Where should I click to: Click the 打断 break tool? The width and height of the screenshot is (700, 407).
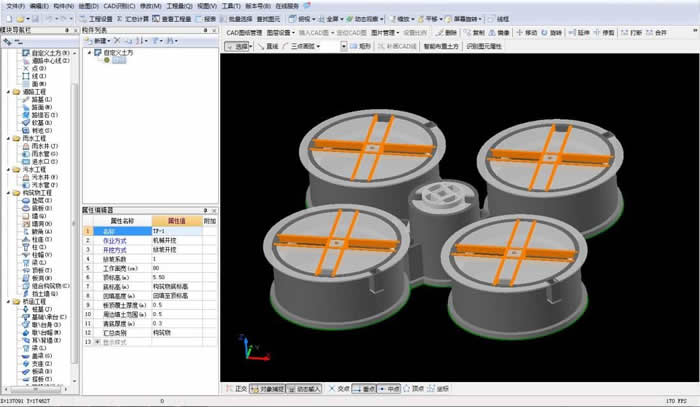pyautogui.click(x=631, y=33)
